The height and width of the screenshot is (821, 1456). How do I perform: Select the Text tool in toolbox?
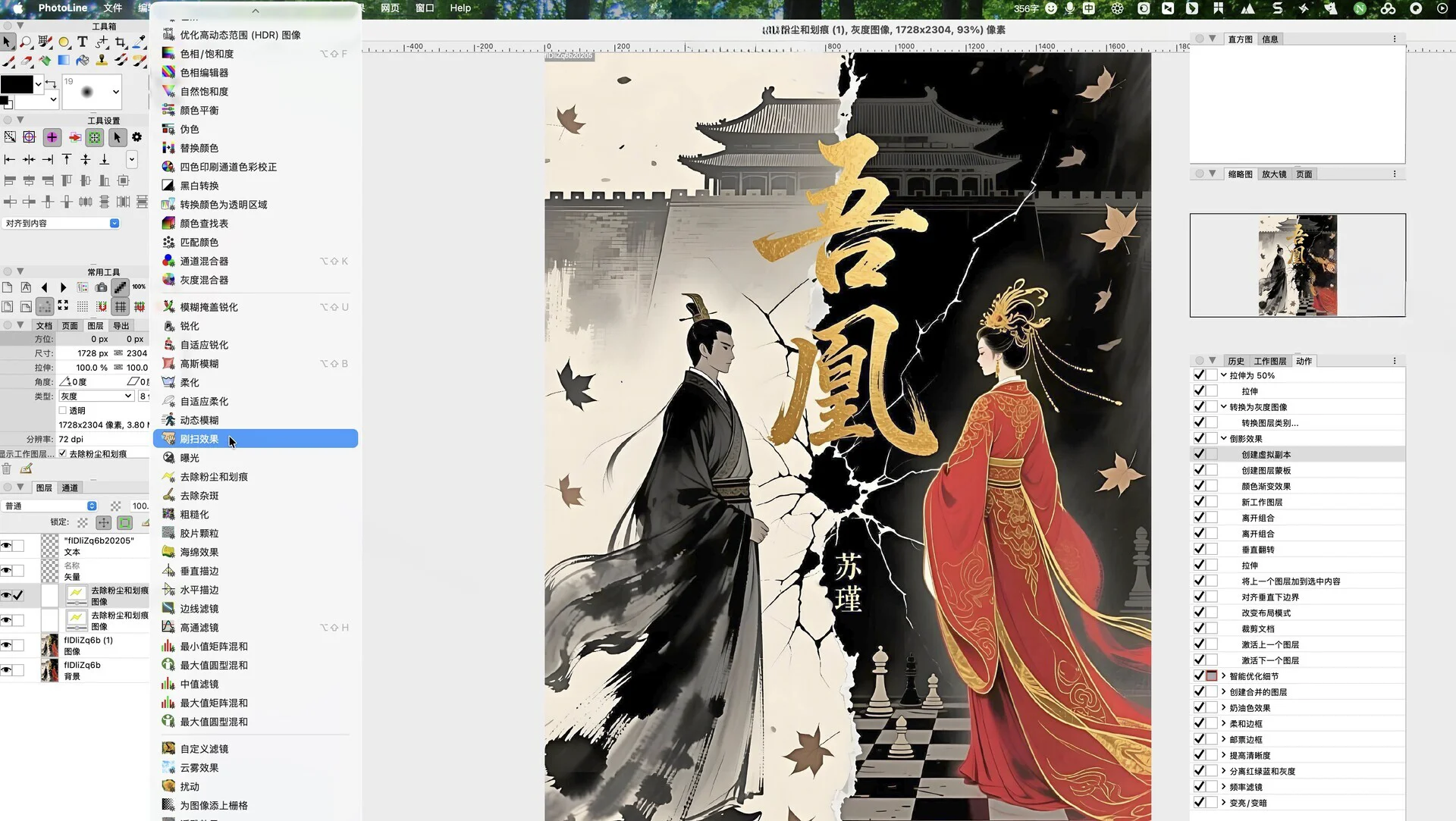pos(83,42)
